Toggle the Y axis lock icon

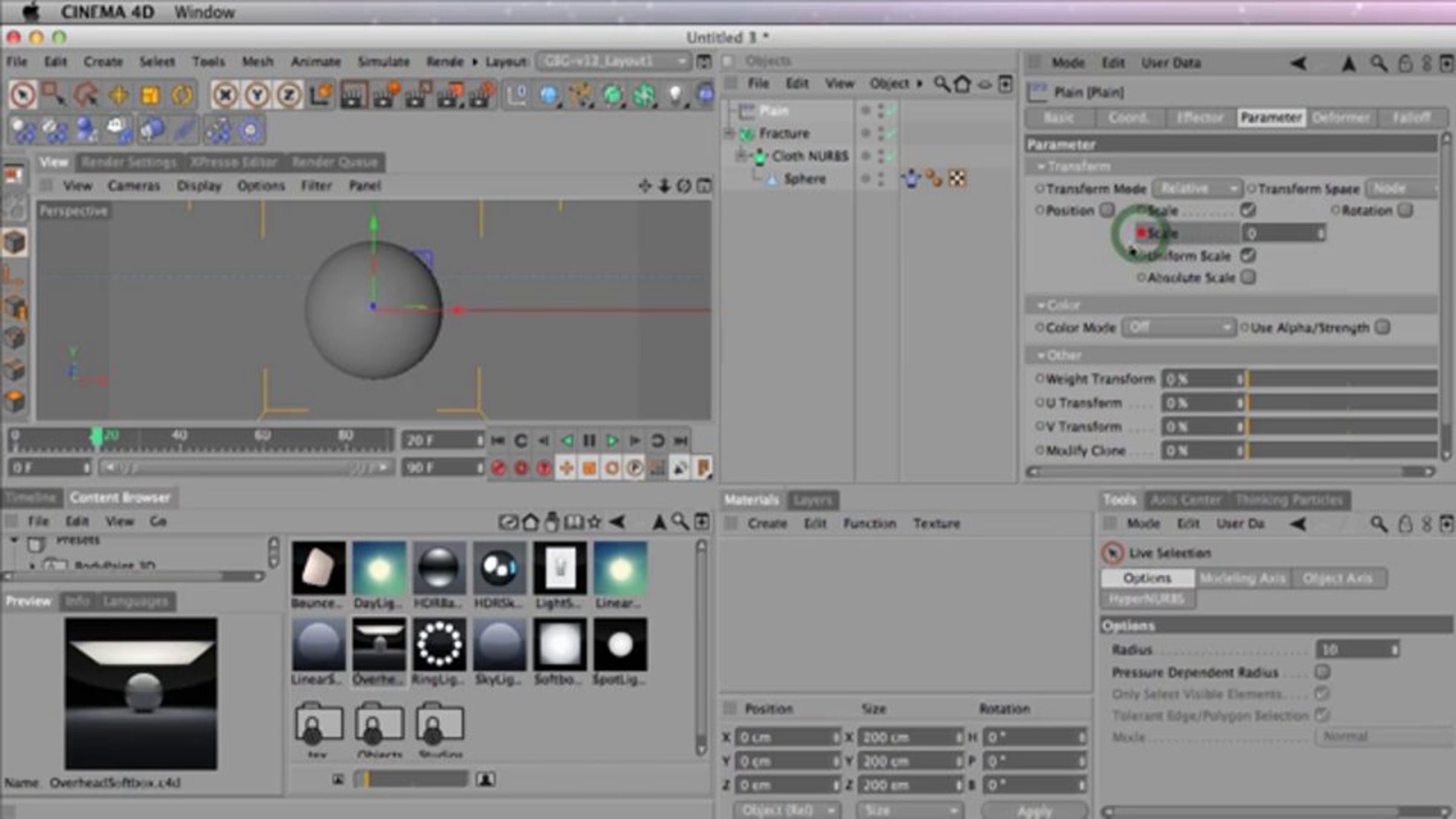click(257, 95)
